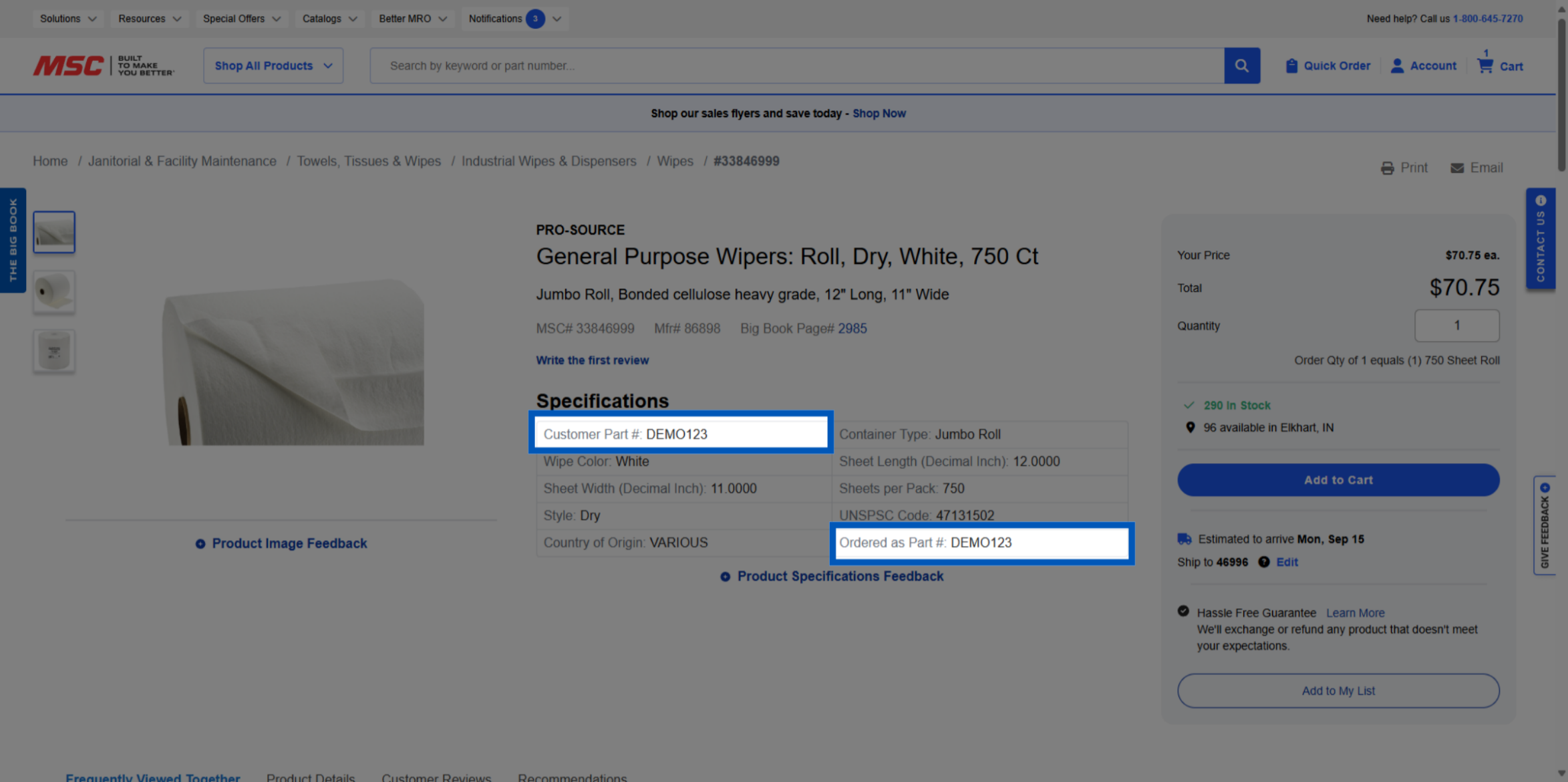Click the Email envelope icon
The image size is (1568, 782).
click(1457, 168)
